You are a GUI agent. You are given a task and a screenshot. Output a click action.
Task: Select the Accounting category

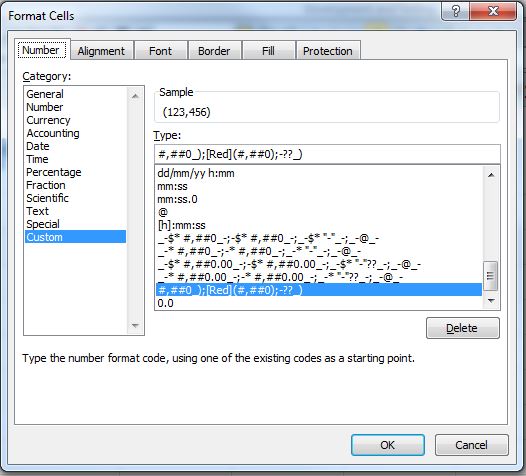[53, 133]
